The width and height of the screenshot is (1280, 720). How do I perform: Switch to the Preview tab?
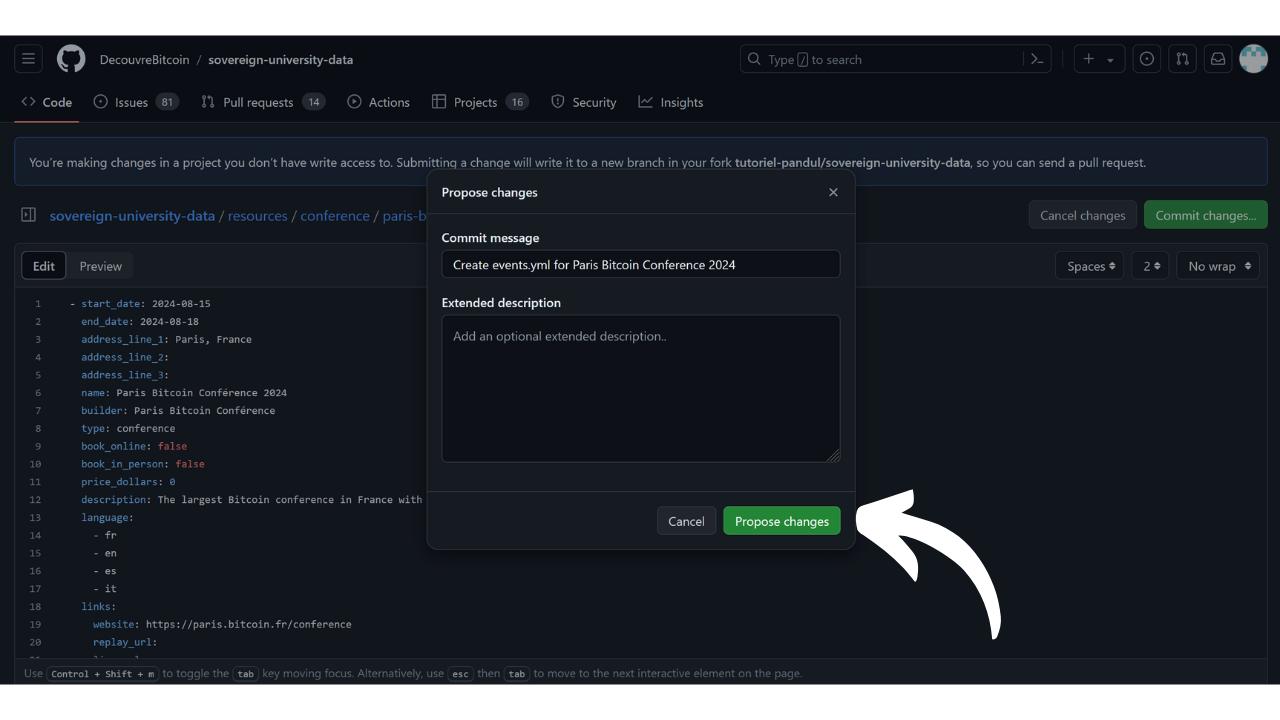click(x=101, y=266)
